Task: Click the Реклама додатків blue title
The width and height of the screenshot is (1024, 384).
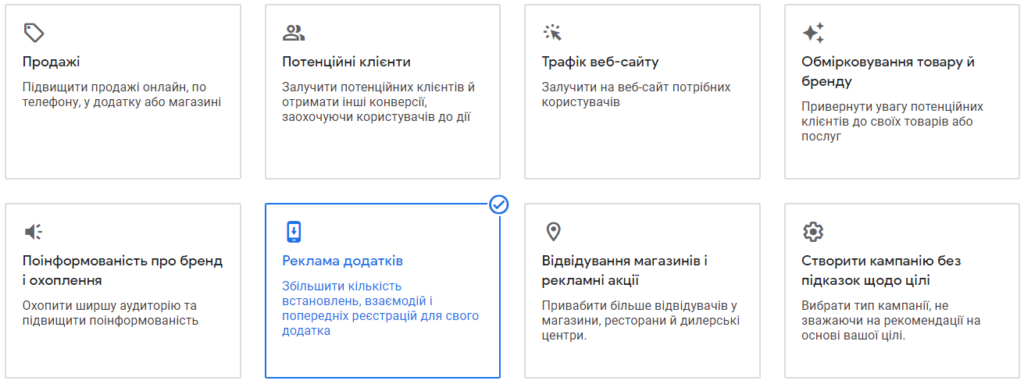Action: pos(342,261)
